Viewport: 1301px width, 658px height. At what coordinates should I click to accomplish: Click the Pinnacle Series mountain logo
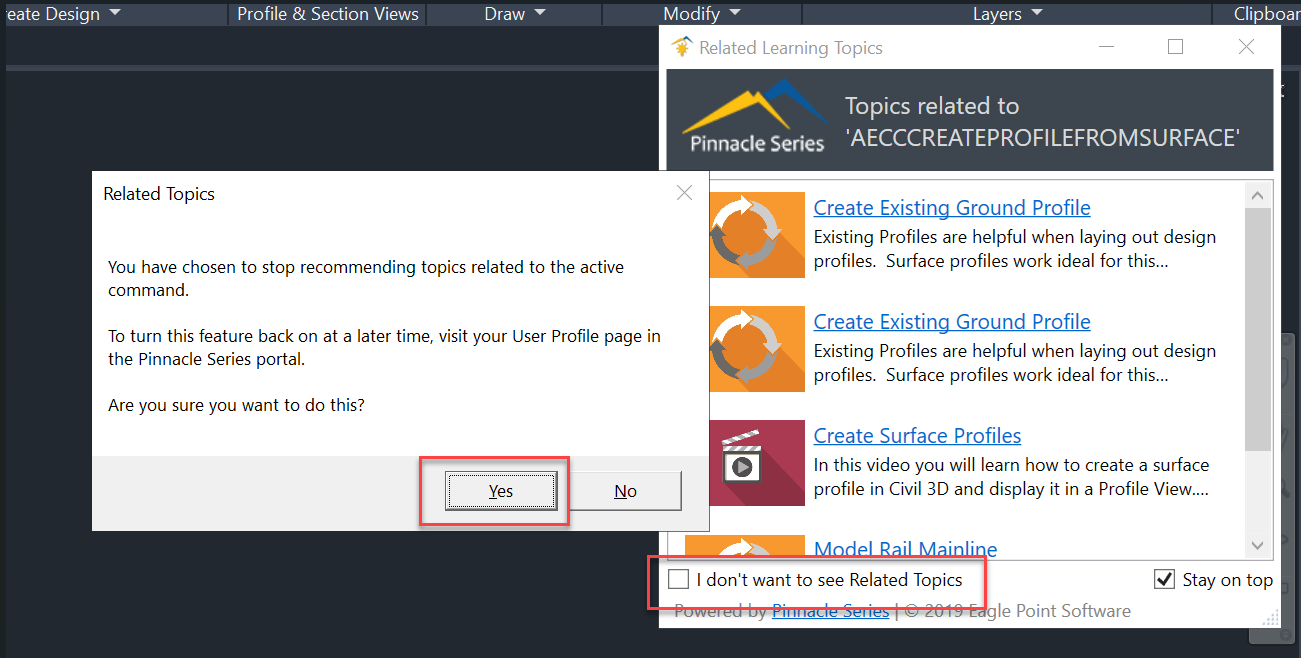[x=756, y=117]
